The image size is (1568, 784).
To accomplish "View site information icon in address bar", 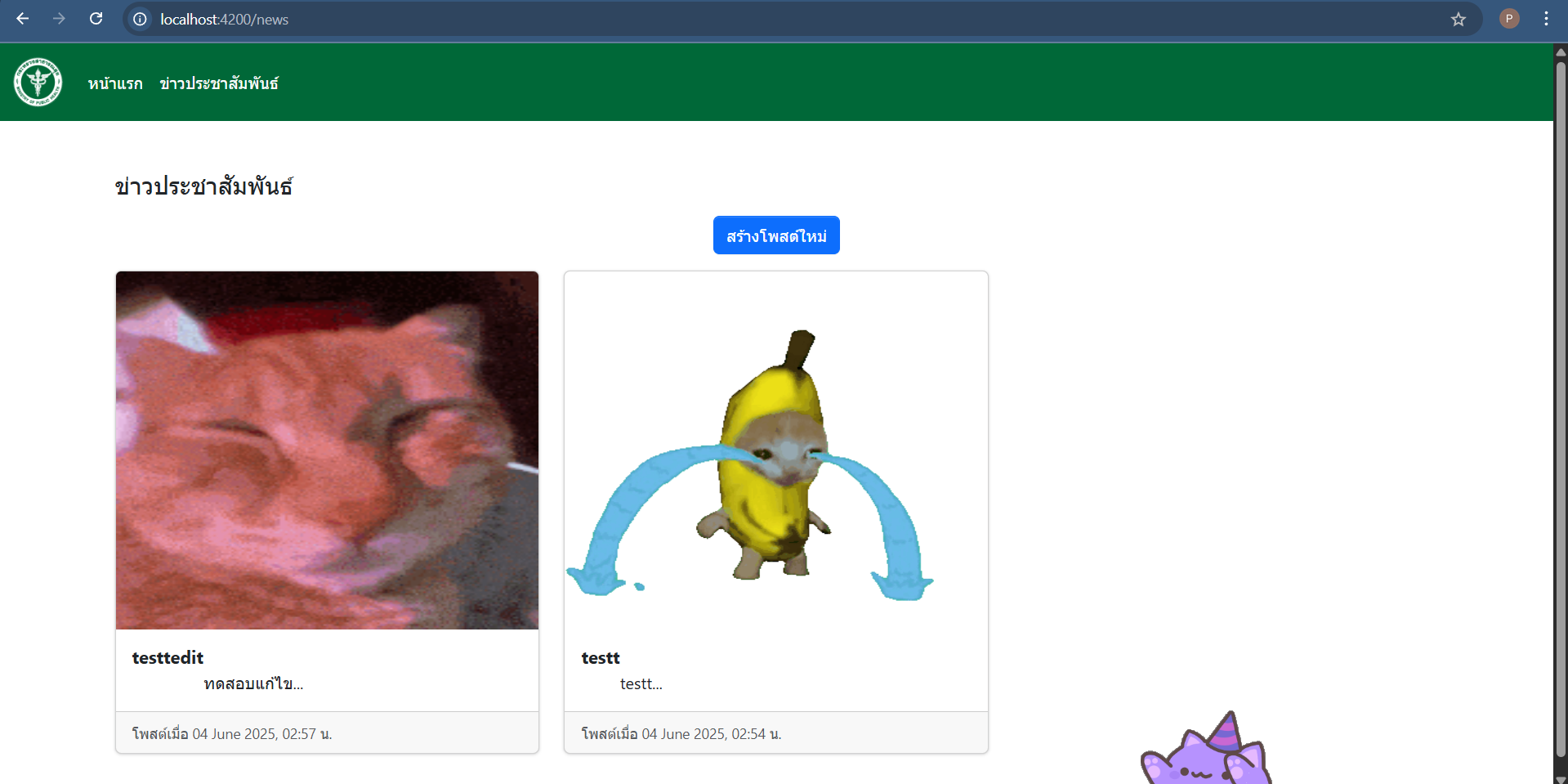I will point(141,19).
